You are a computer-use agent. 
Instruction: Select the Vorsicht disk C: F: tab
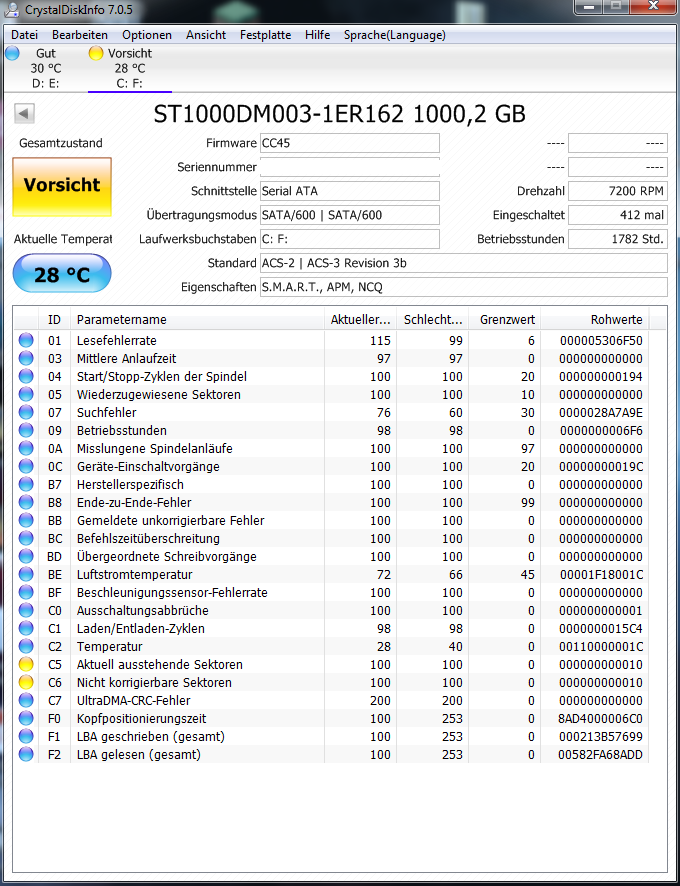coord(129,68)
